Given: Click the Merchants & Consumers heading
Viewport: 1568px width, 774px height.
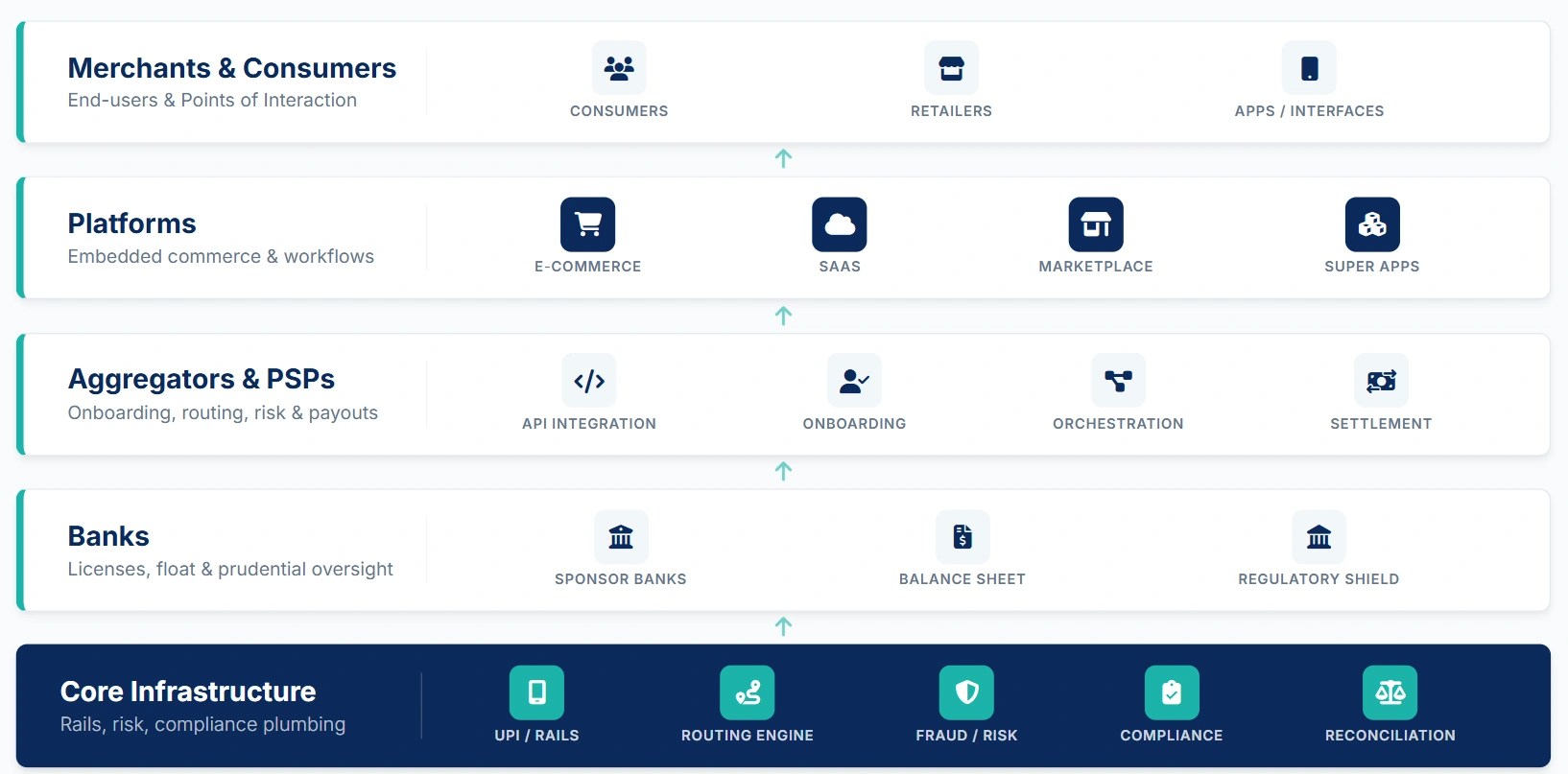Looking at the screenshot, I should click(x=232, y=68).
